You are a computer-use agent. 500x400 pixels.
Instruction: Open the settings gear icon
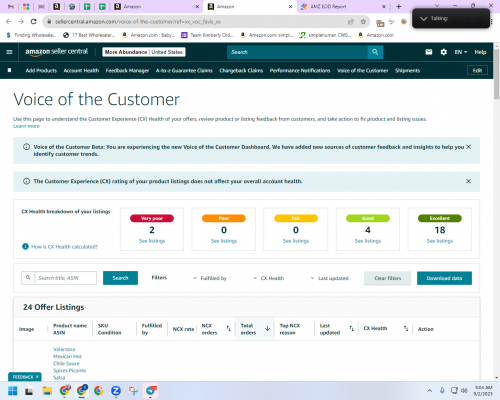pos(443,52)
